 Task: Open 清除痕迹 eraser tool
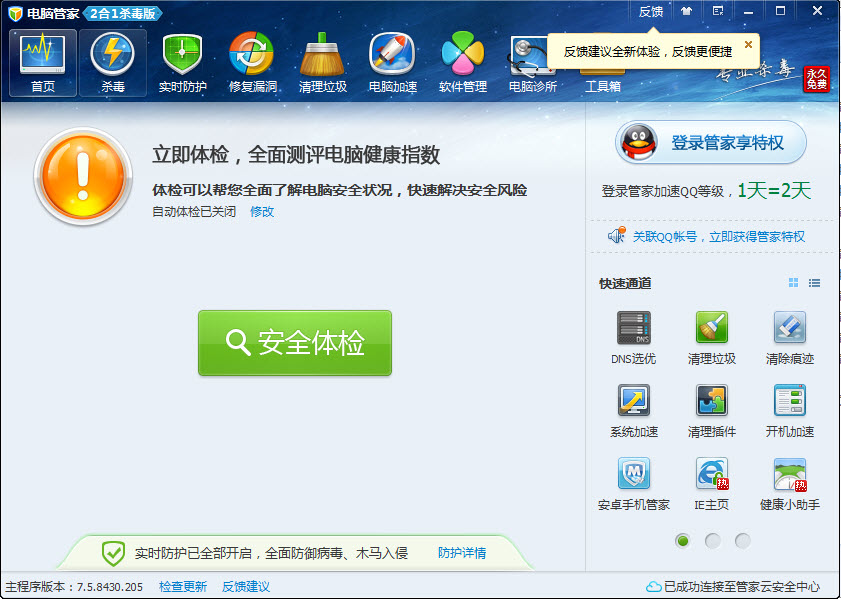point(790,337)
